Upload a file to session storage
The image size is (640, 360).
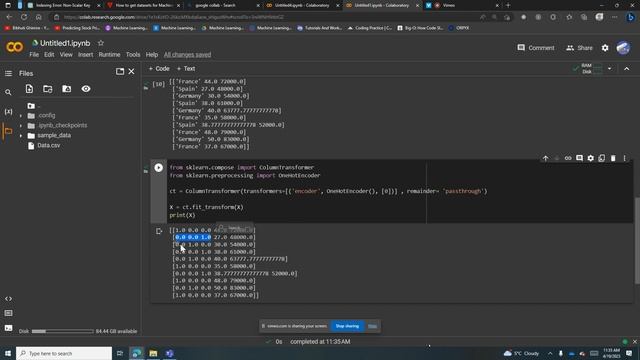point(29,89)
